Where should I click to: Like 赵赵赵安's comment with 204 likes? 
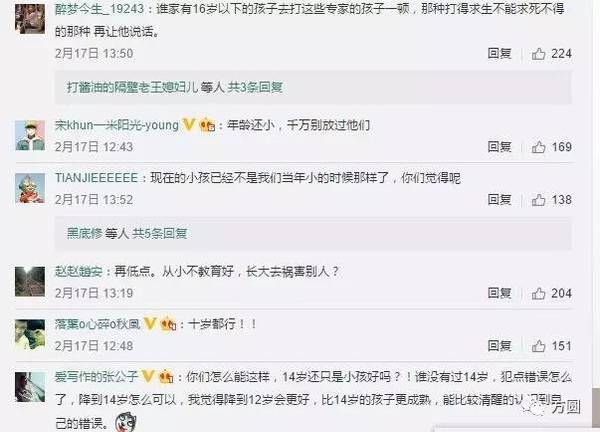pos(538,293)
